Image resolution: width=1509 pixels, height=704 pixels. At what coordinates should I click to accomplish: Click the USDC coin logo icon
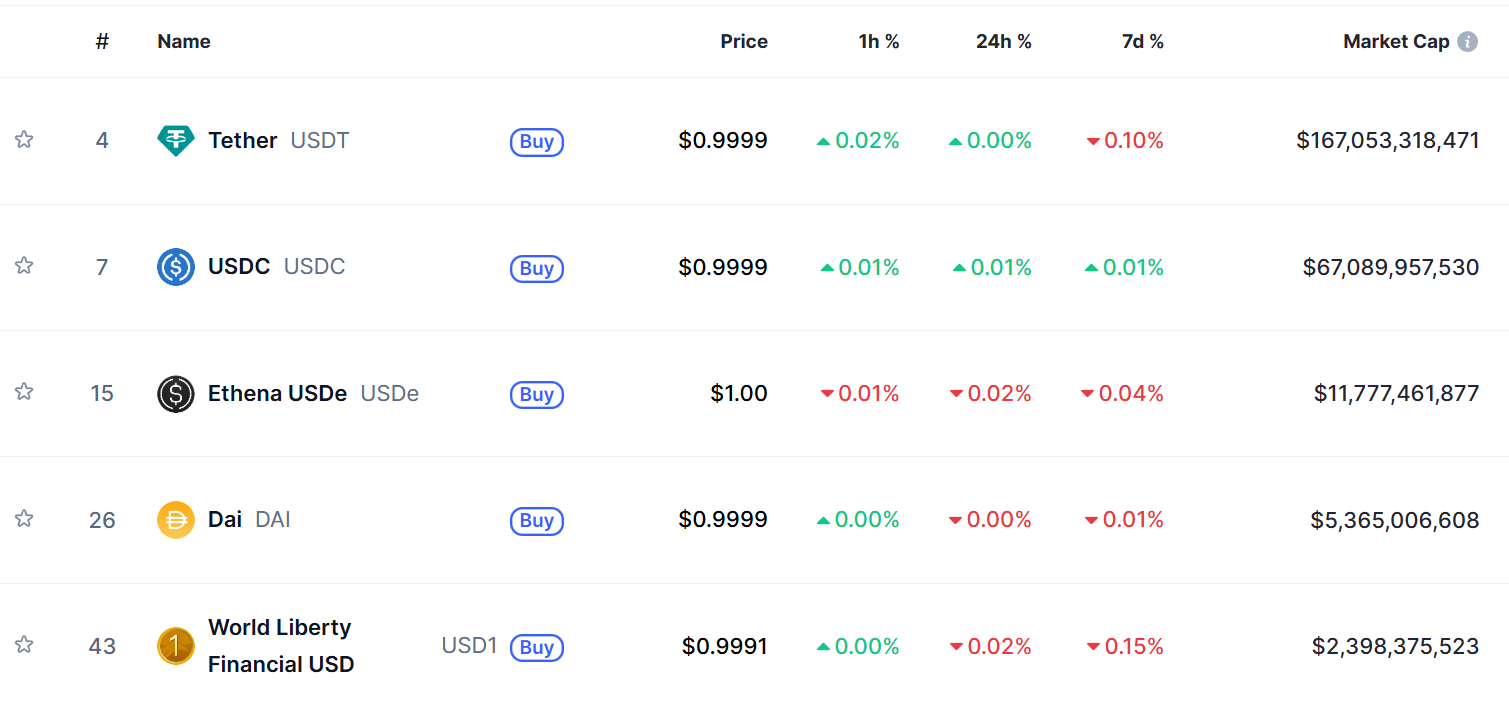pos(176,267)
